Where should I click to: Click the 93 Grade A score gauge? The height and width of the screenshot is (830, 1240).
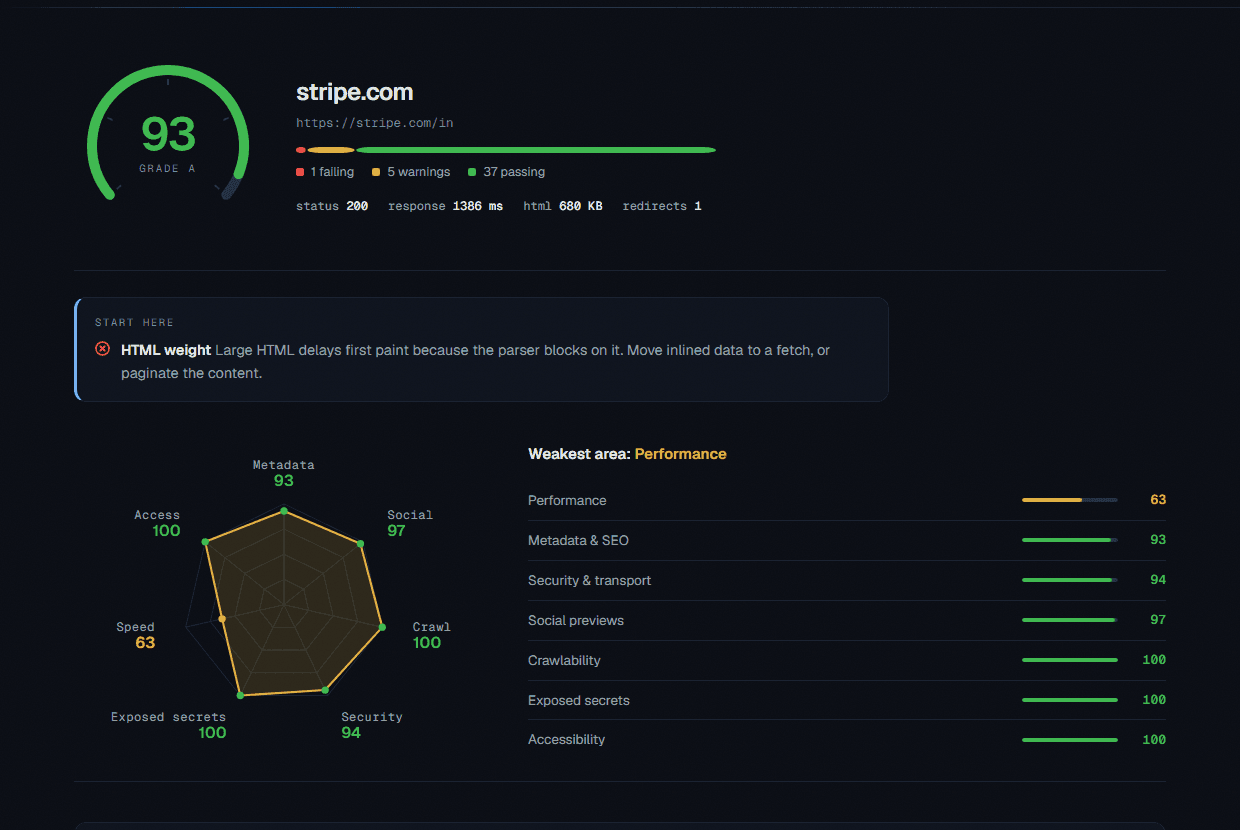coord(167,135)
